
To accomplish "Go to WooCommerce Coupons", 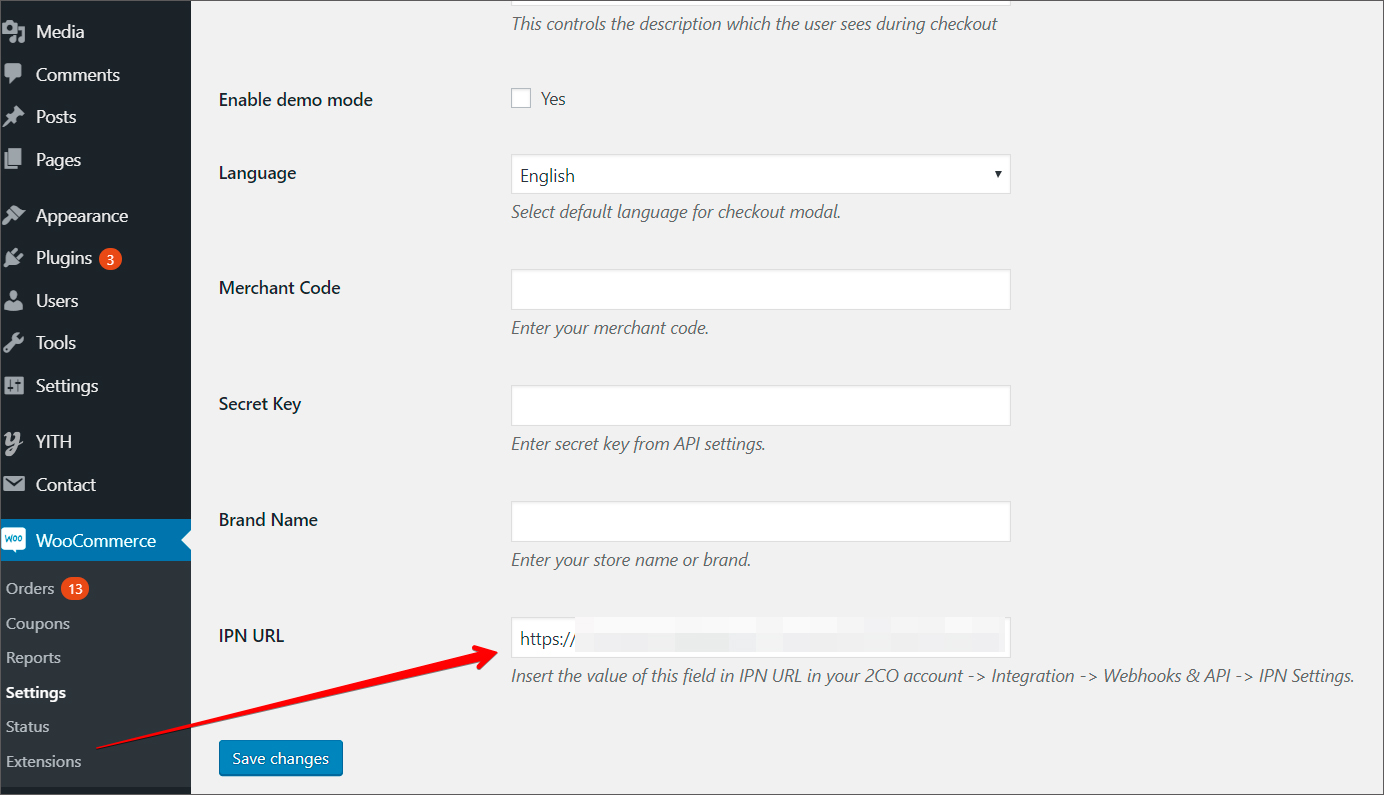I will point(38,623).
